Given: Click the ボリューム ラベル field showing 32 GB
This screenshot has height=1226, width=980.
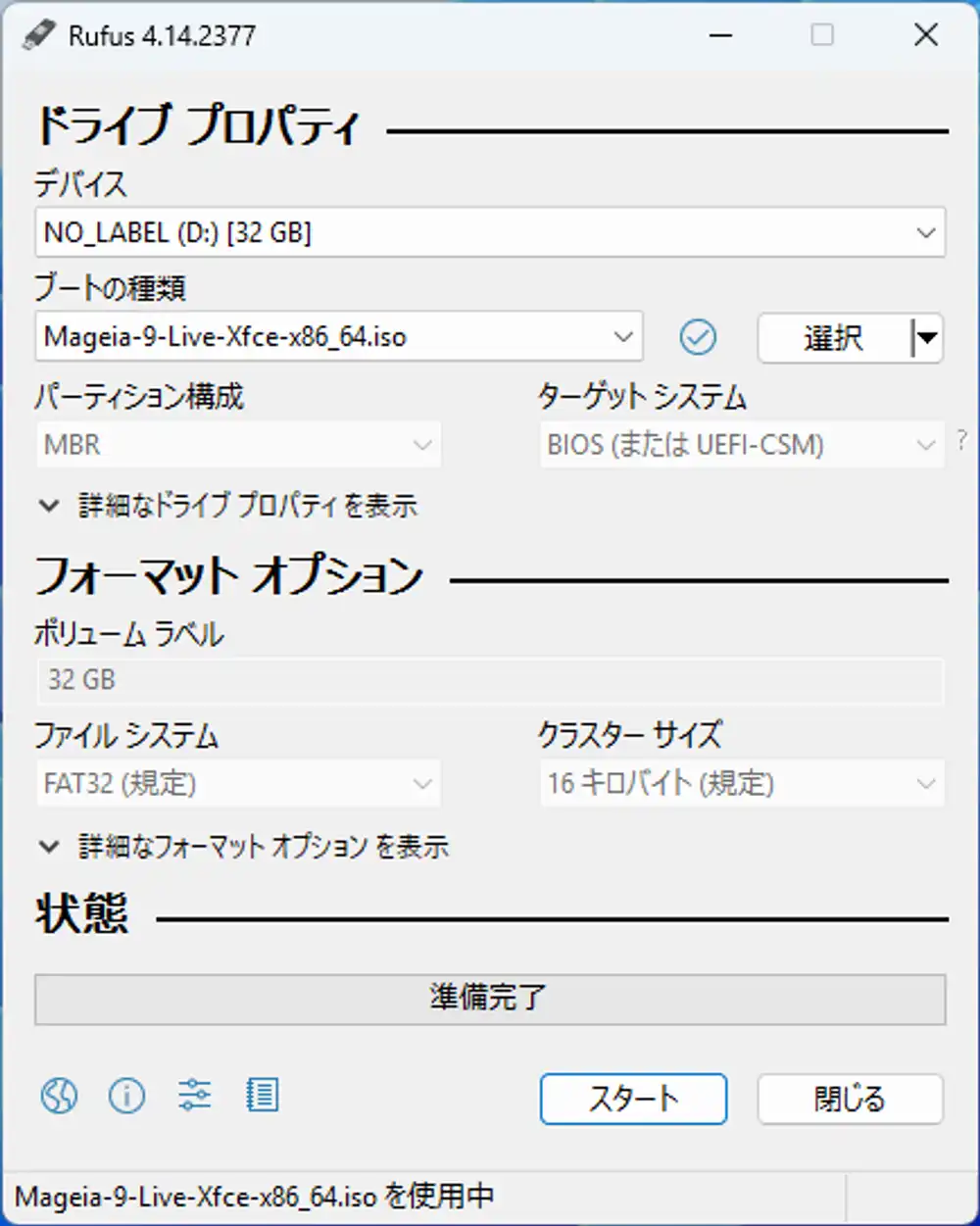Looking at the screenshot, I should pos(490,680).
